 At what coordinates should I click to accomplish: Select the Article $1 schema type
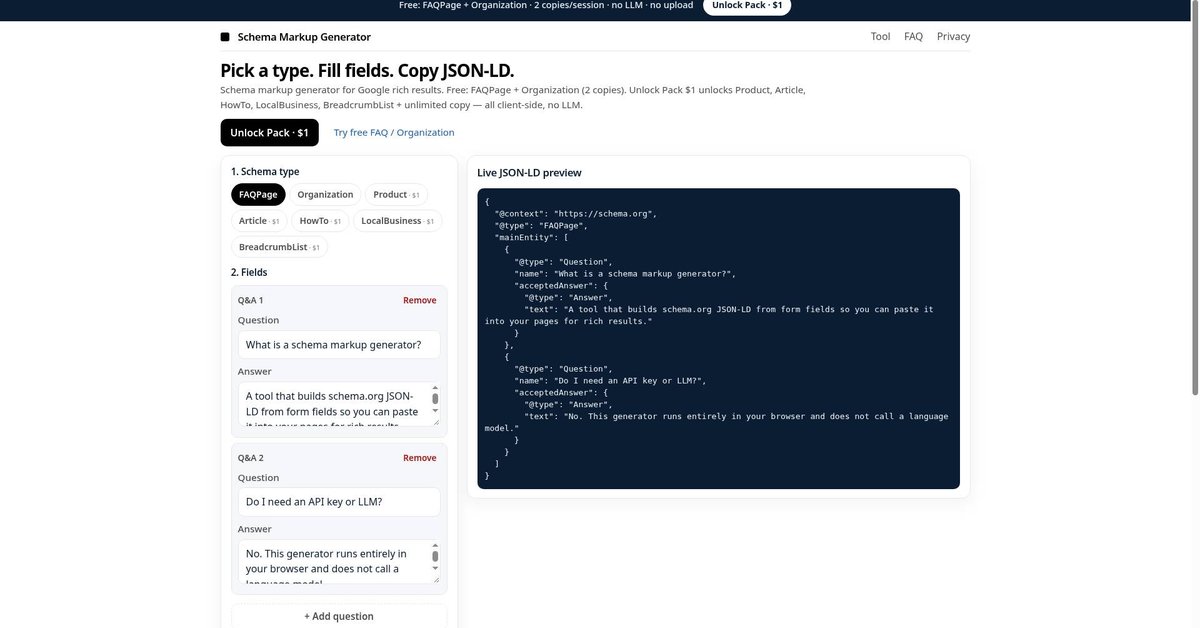point(259,220)
